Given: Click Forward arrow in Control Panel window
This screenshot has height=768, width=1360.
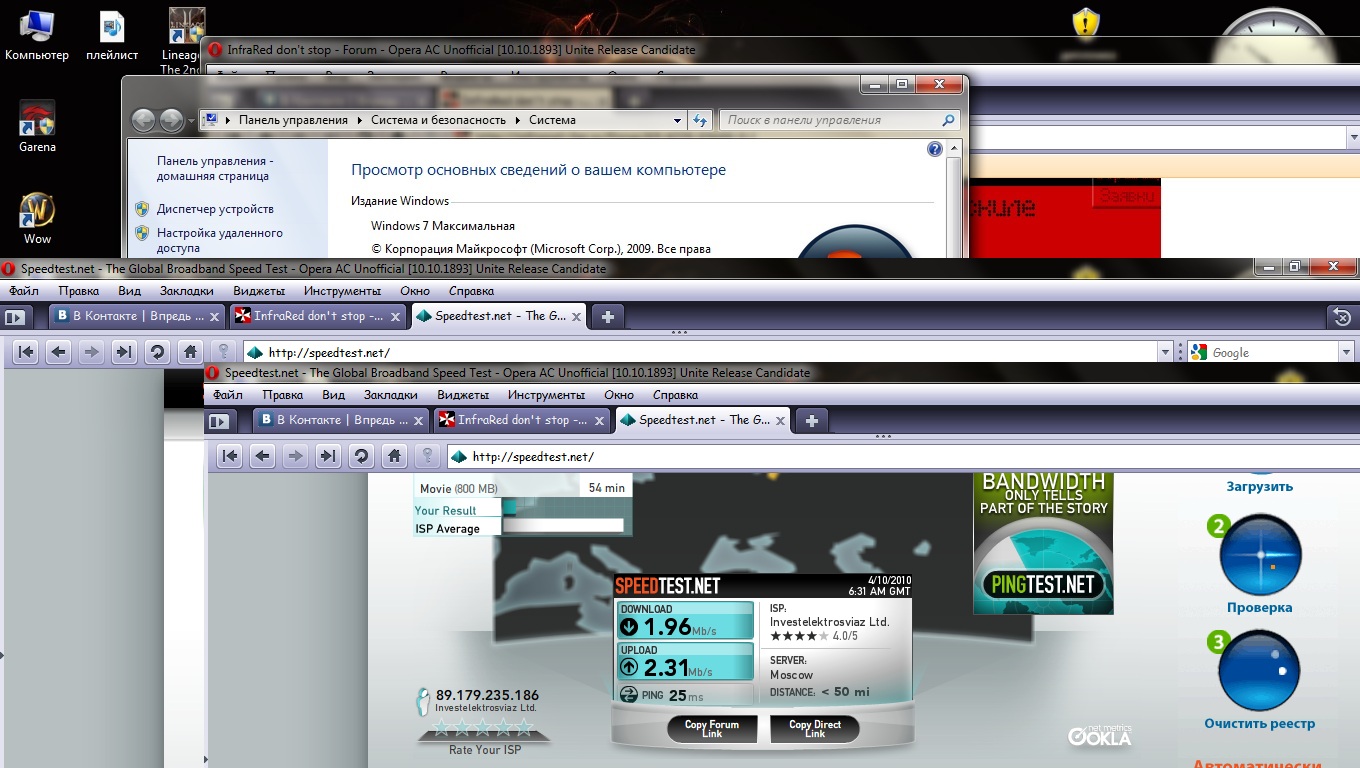Looking at the screenshot, I should click(x=171, y=121).
